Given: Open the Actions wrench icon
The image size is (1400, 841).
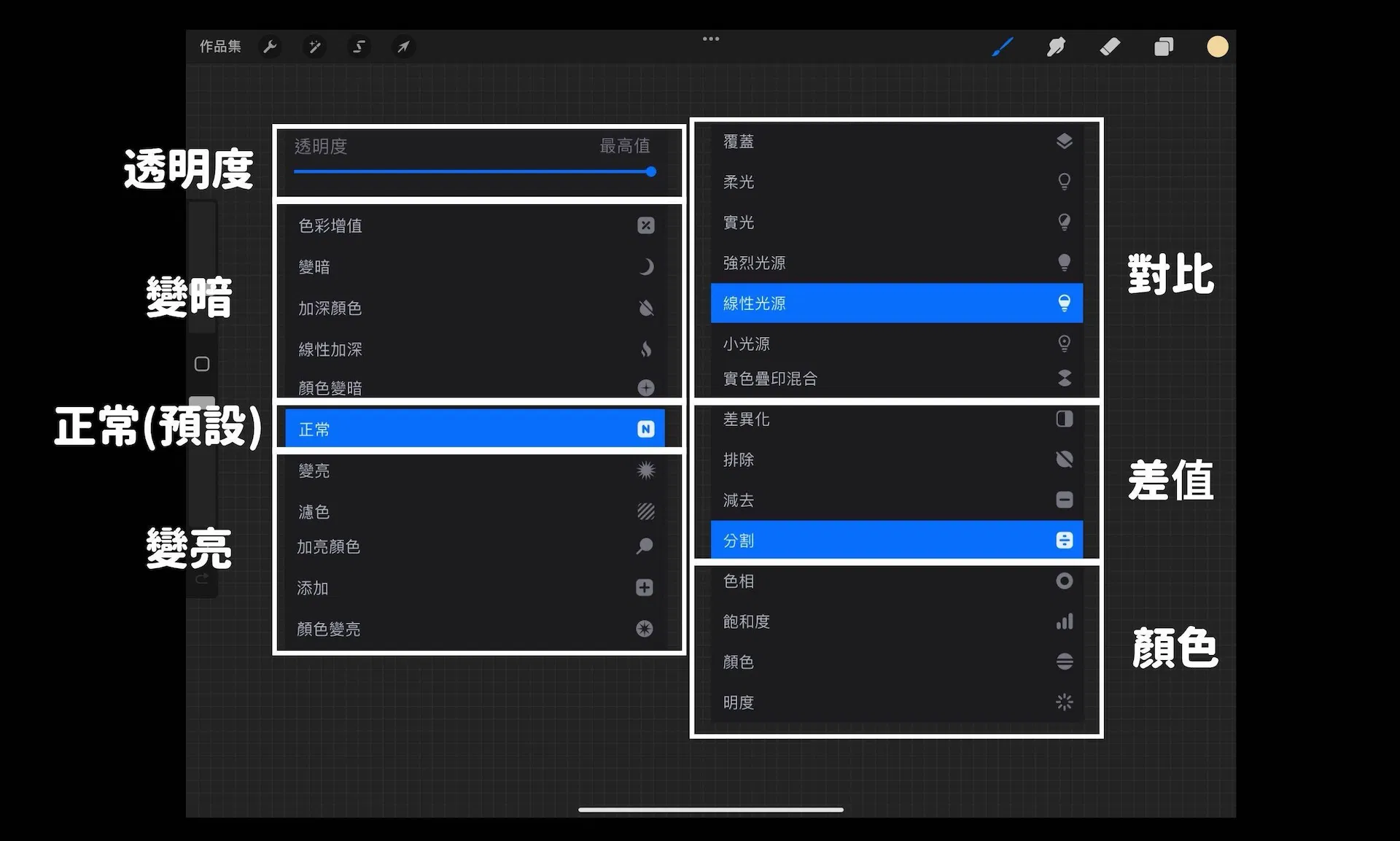Looking at the screenshot, I should pos(271,47).
